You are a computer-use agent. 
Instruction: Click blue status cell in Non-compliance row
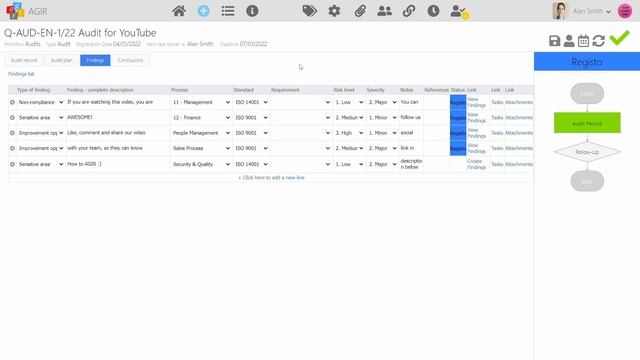click(458, 102)
